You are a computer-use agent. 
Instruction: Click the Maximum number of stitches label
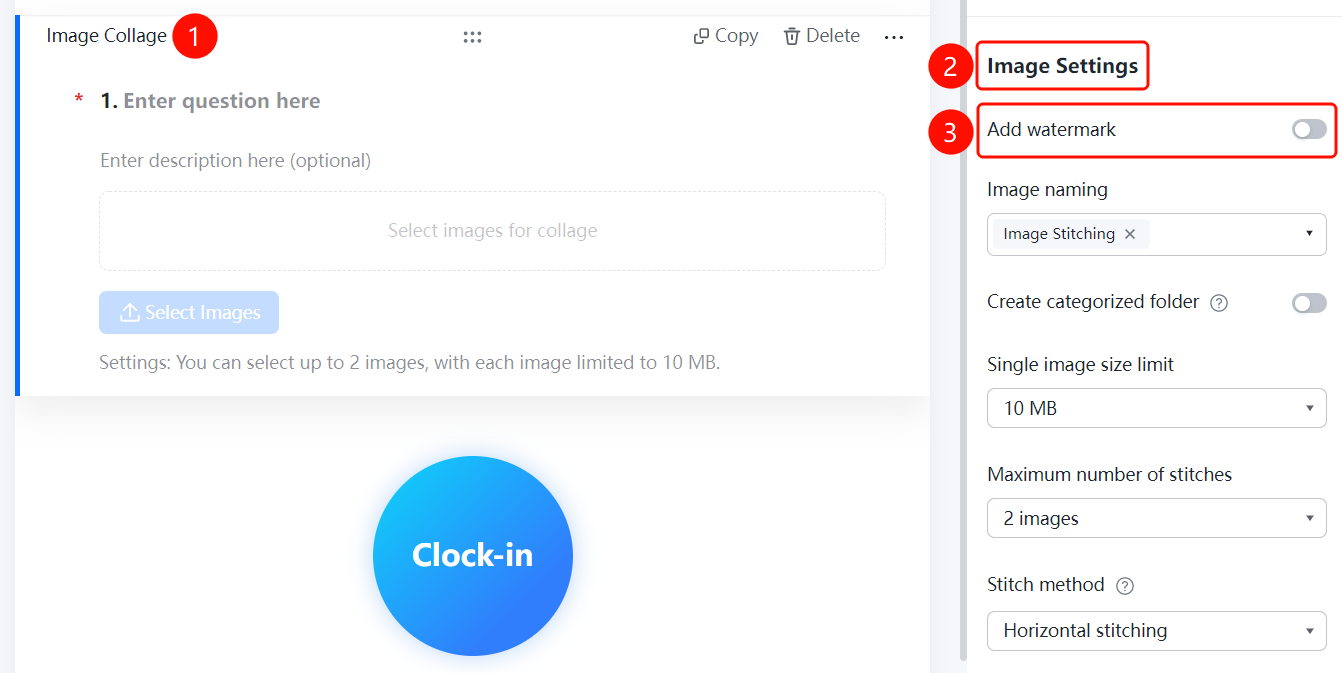click(1109, 474)
